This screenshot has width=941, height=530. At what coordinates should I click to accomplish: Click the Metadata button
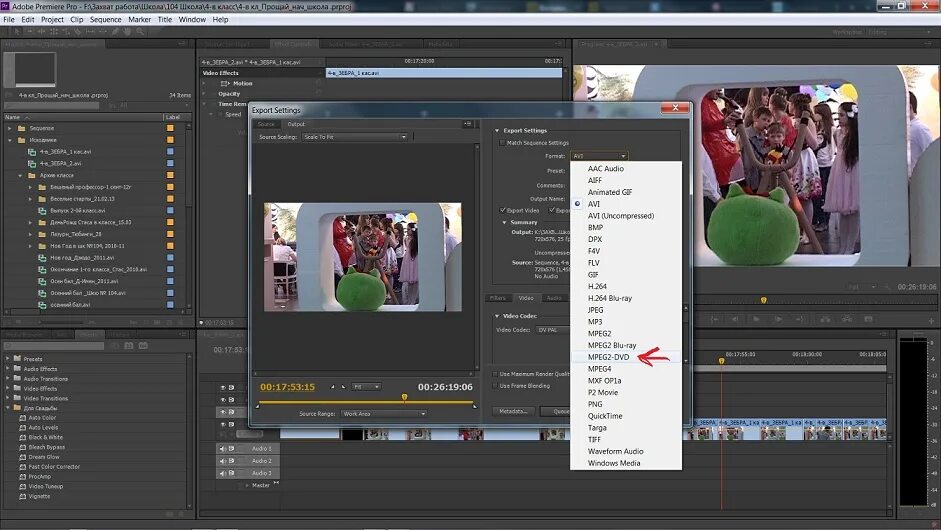coord(513,411)
